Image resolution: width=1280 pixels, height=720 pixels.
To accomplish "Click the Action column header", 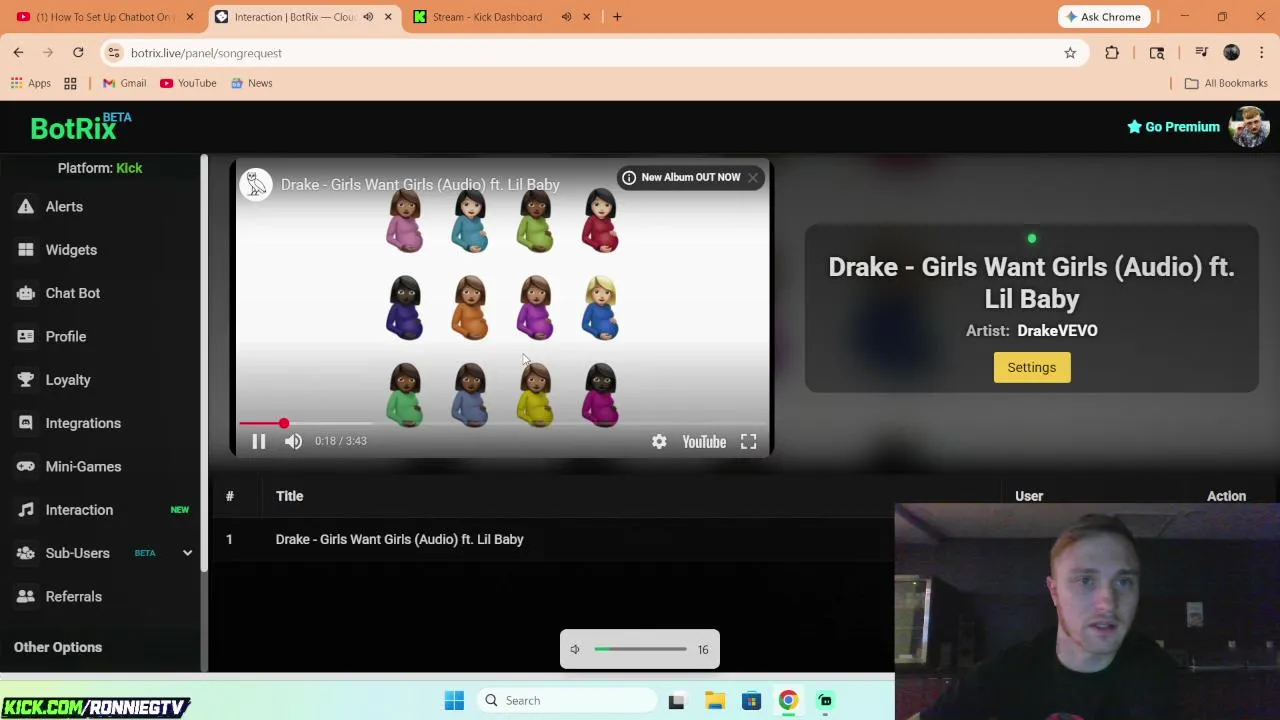I will [1226, 496].
